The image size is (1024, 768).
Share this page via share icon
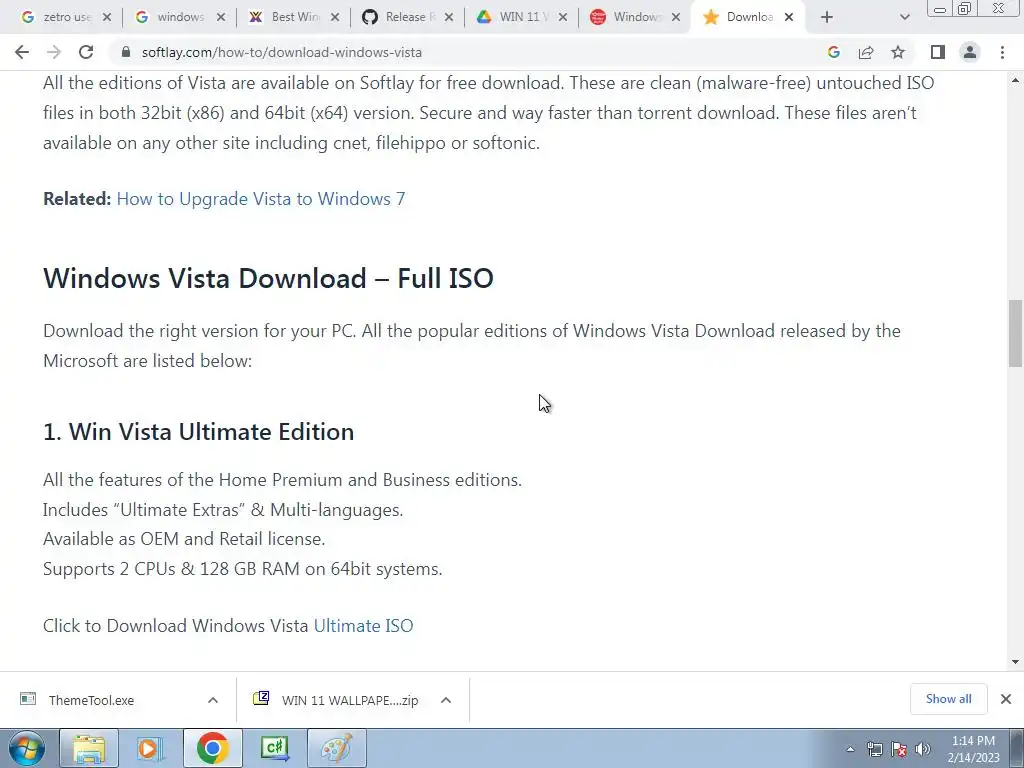click(866, 52)
